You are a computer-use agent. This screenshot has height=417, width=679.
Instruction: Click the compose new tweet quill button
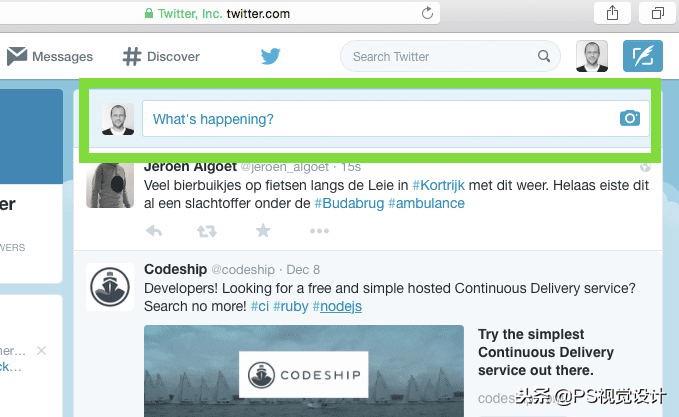click(x=643, y=56)
